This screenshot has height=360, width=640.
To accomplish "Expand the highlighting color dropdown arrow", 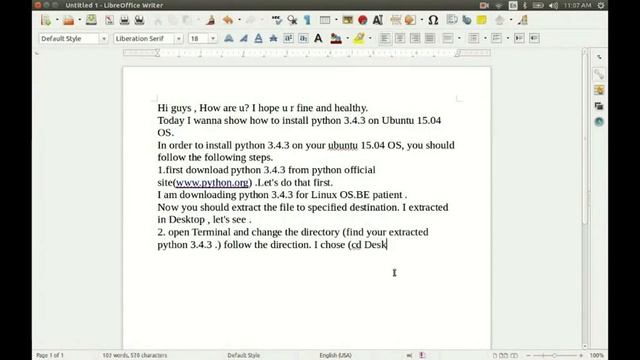I will pyautogui.click(x=370, y=39).
